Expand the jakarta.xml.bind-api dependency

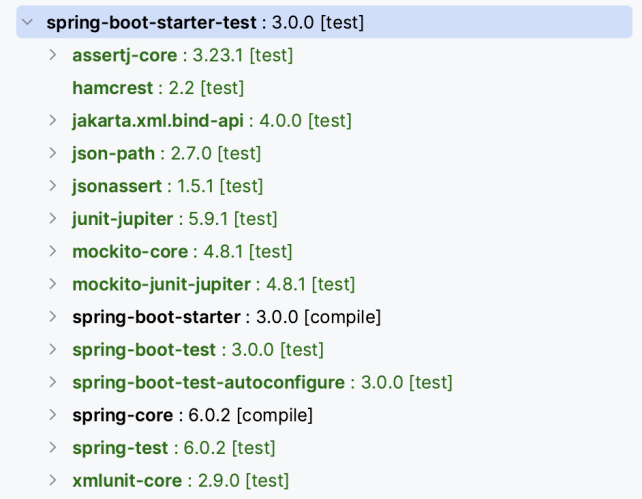pos(53,120)
